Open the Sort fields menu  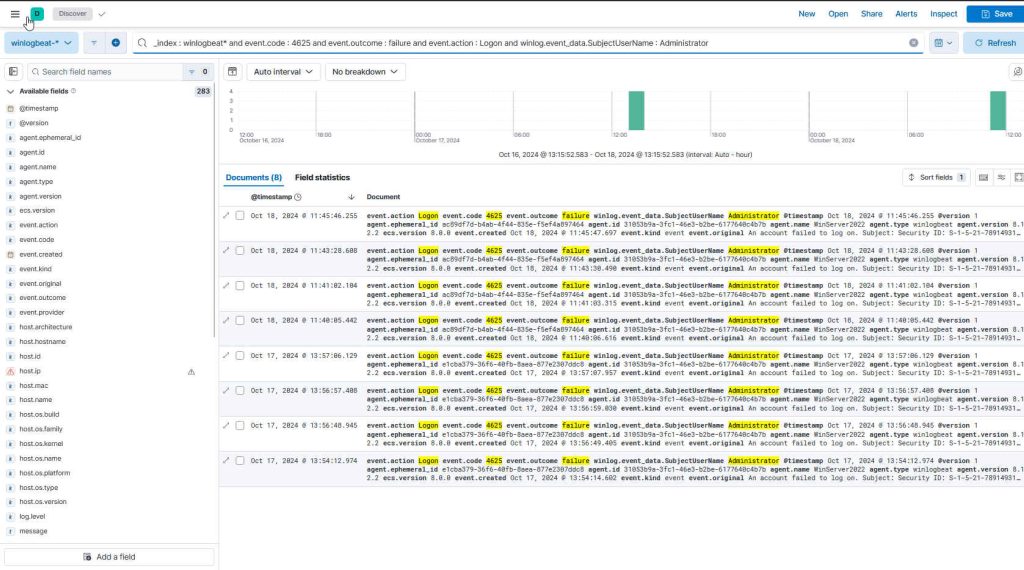pos(936,178)
